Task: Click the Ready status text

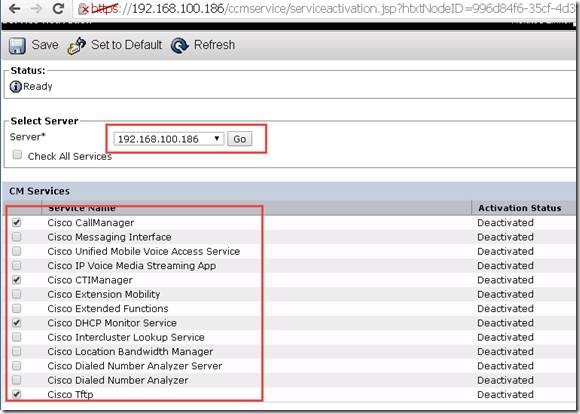Action: pos(38,87)
